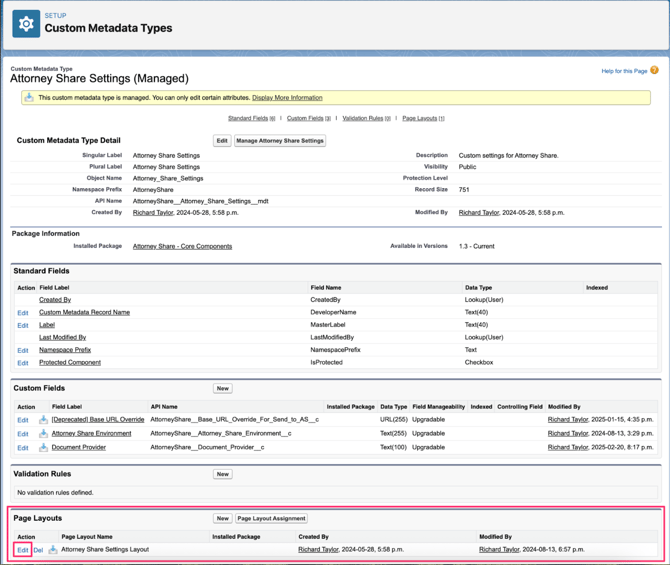This screenshot has width=670, height=565.
Task: Open Display More Information link
Action: (x=287, y=98)
